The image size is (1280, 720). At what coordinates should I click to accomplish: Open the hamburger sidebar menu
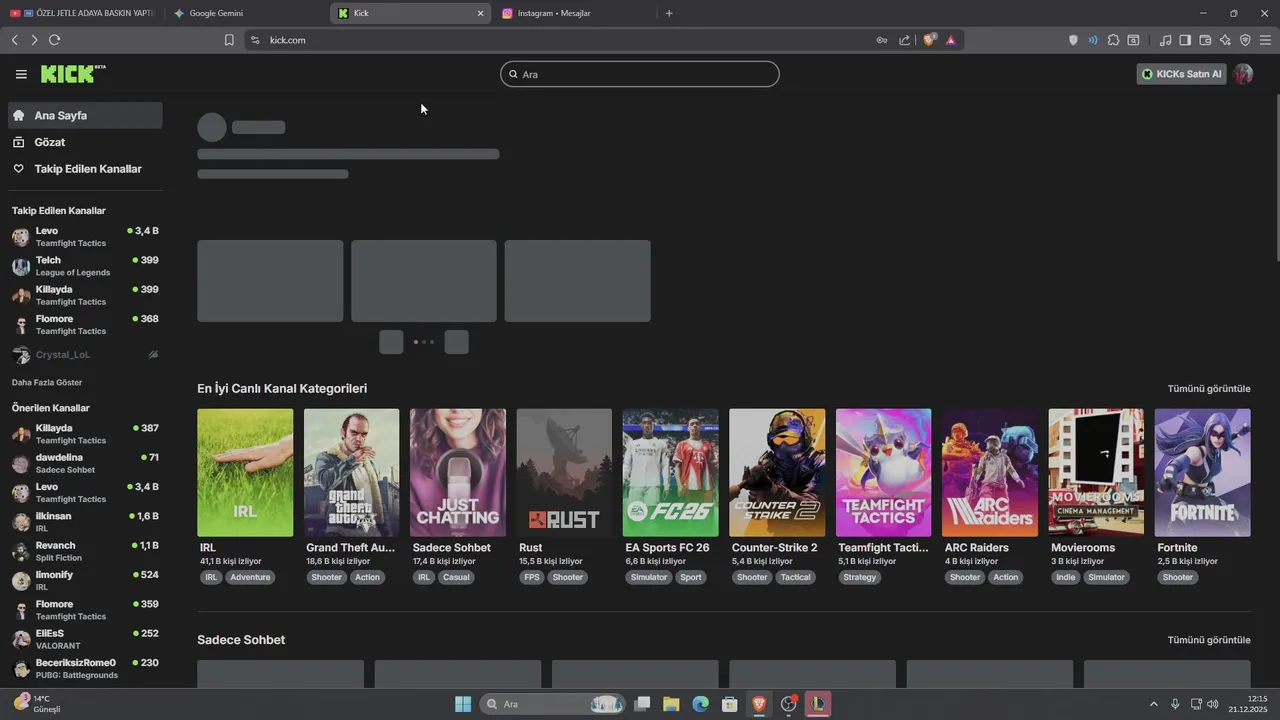coord(21,74)
